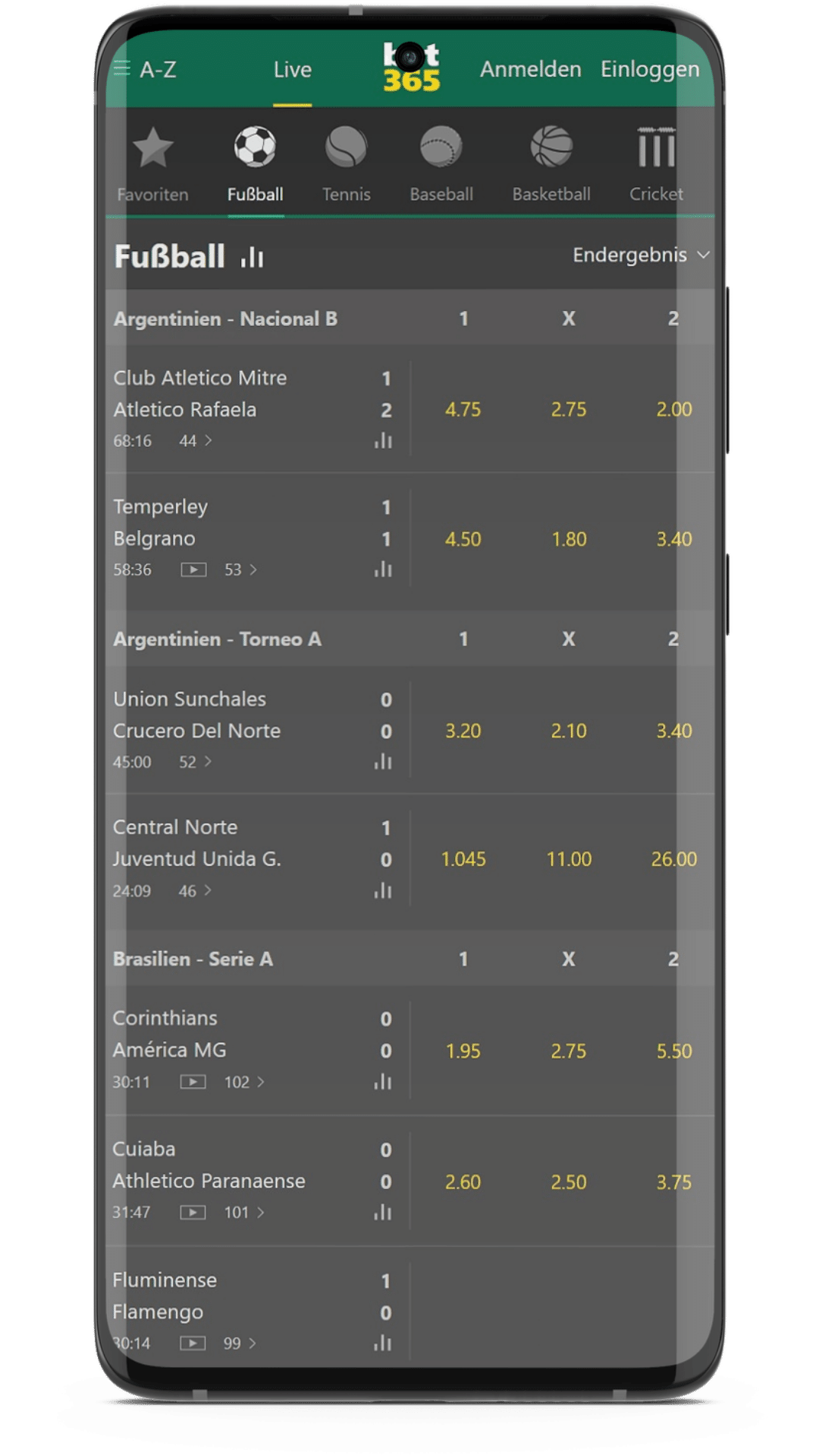Switch to the Live tab

point(293,70)
